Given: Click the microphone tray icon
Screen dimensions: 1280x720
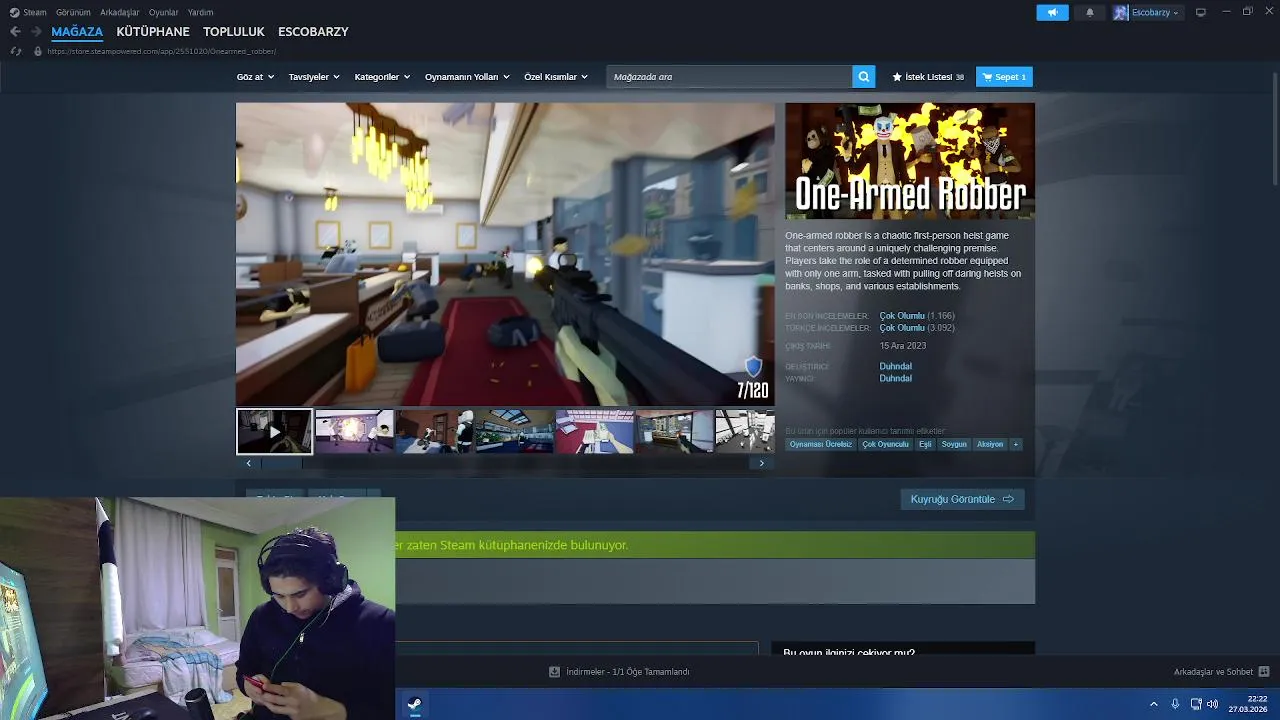Looking at the screenshot, I should (1175, 704).
